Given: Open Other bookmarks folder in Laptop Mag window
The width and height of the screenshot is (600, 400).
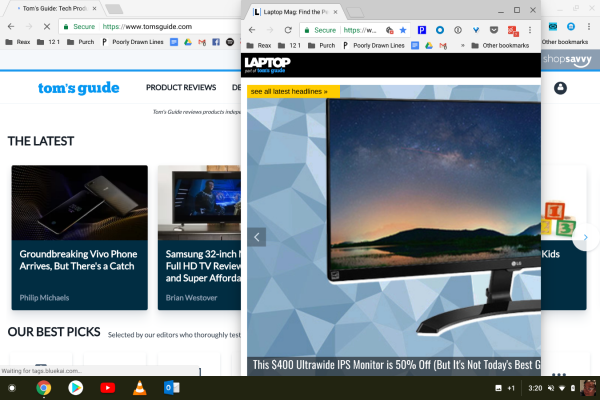Looking at the screenshot, I should click(501, 46).
